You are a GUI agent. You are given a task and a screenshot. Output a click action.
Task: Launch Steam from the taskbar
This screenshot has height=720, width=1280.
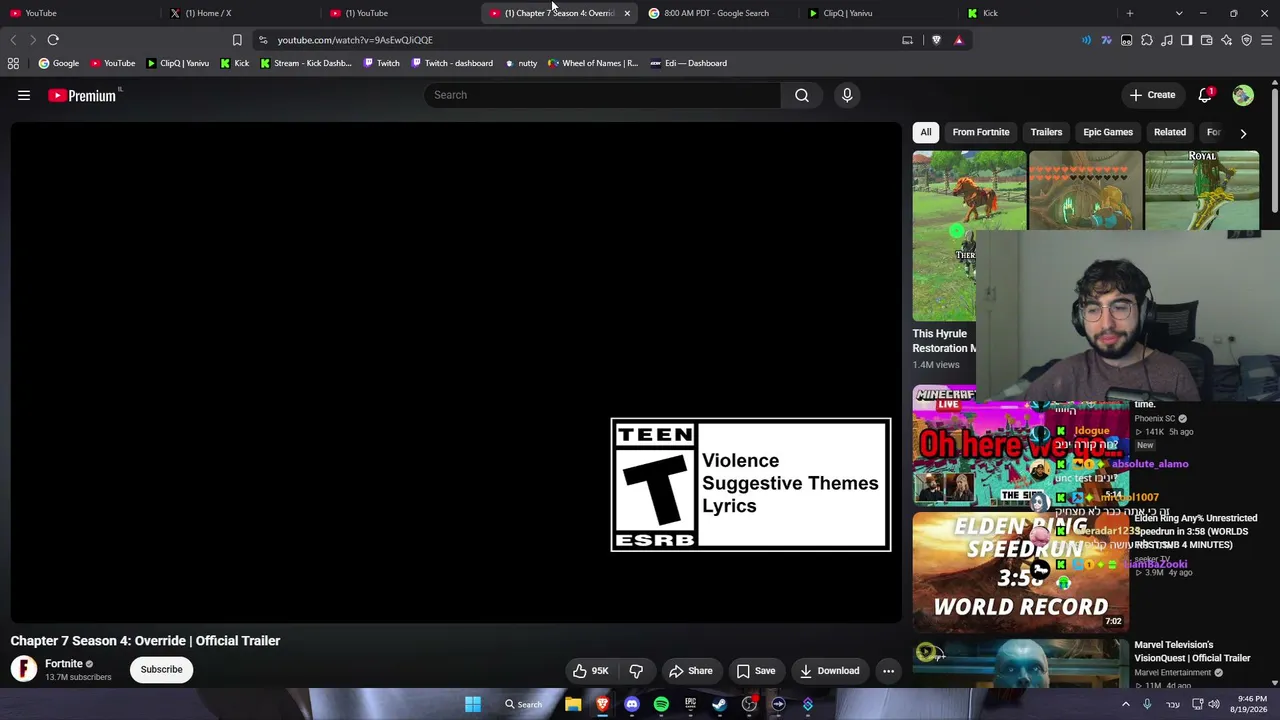point(719,704)
